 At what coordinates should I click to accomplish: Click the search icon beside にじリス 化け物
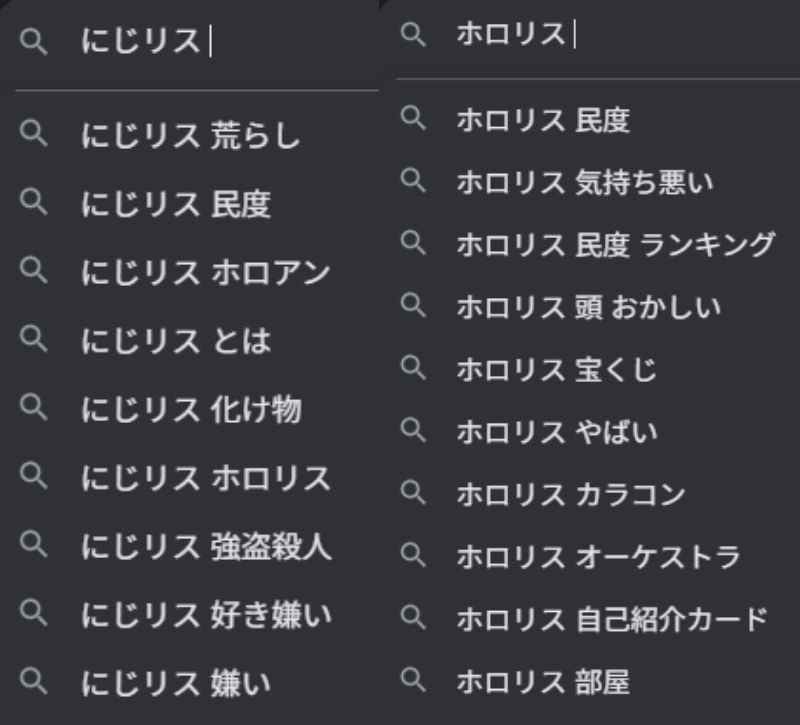pos(34,408)
